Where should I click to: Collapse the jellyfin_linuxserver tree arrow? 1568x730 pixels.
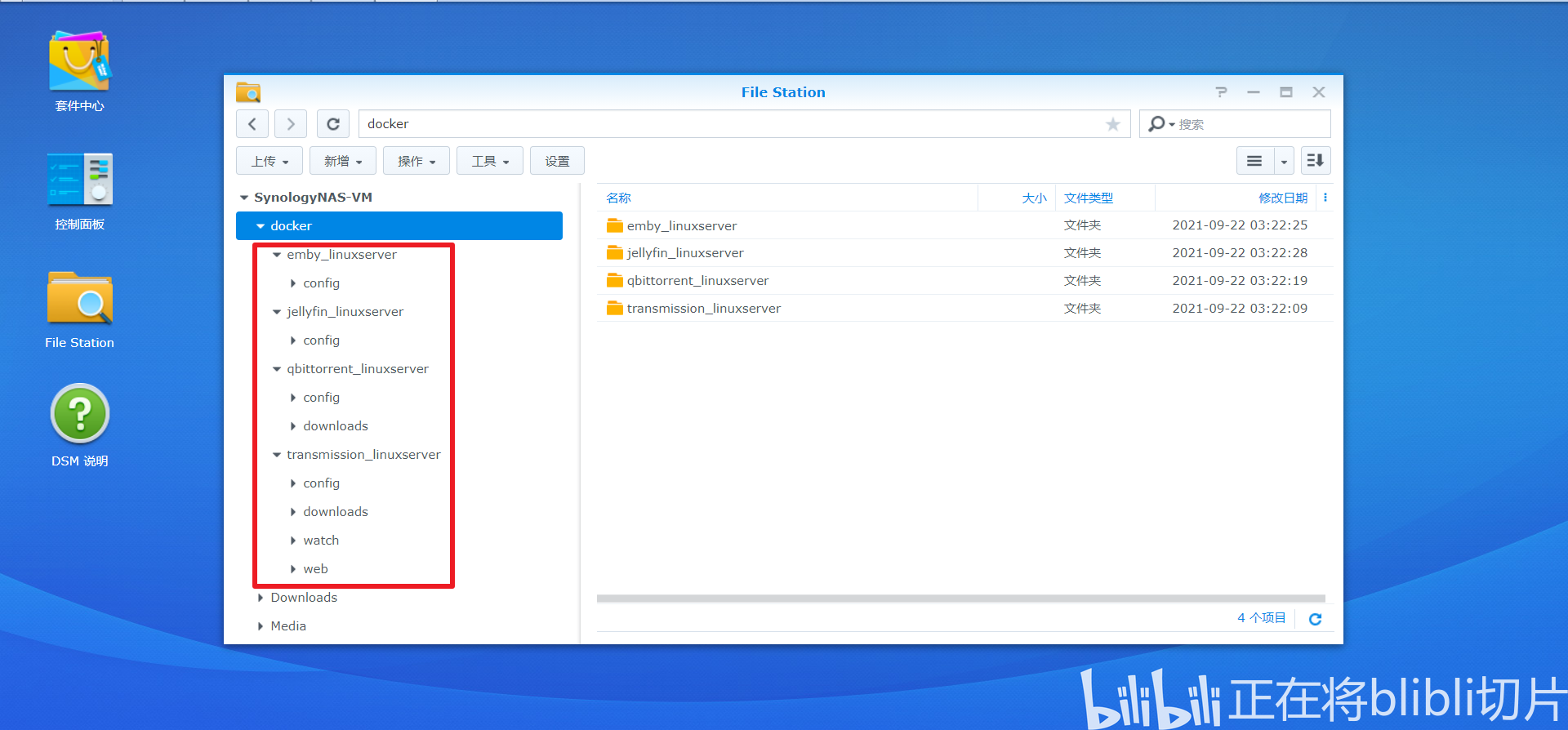point(277,312)
